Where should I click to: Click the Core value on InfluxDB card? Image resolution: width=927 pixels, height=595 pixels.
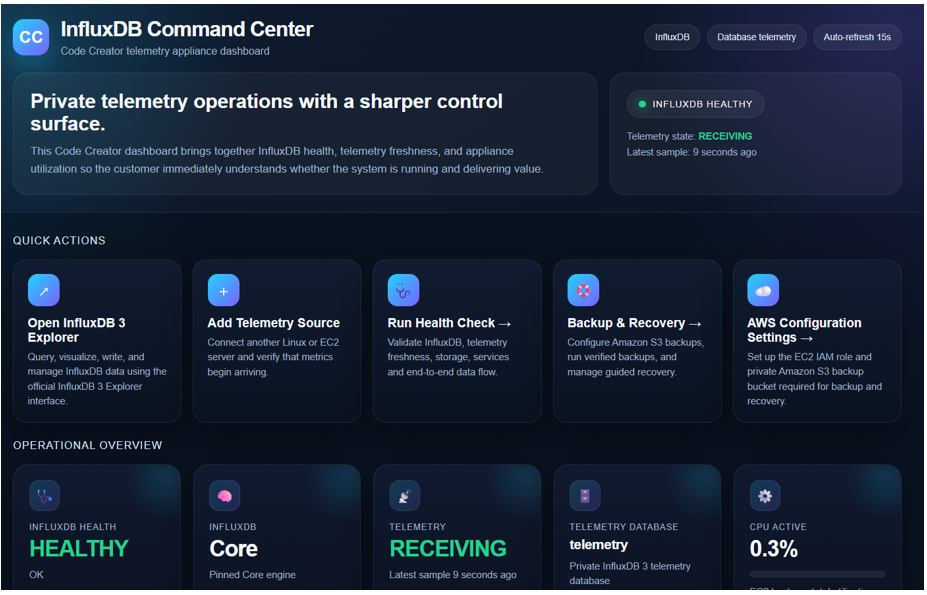[x=233, y=549]
